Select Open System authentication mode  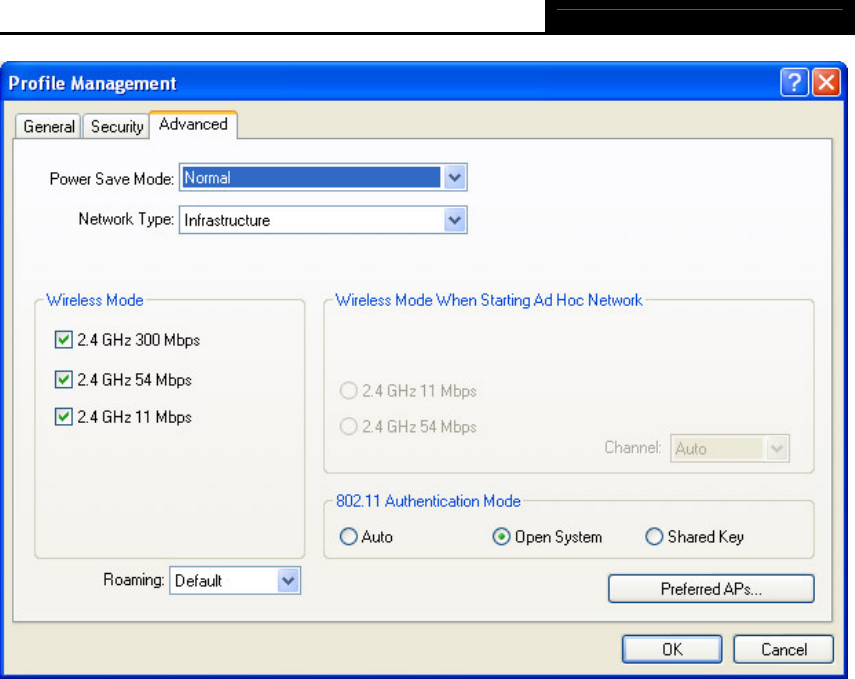click(501, 537)
